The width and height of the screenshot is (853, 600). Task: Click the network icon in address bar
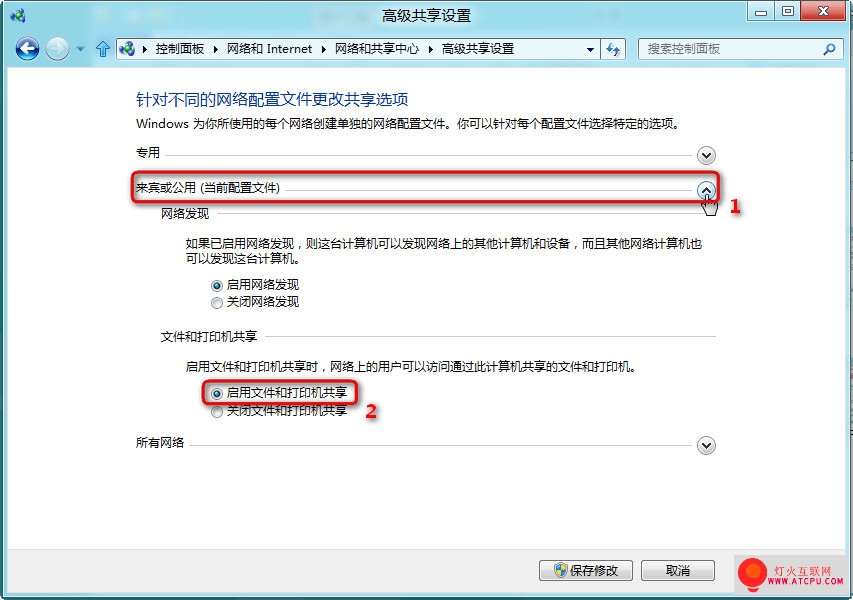coord(127,49)
